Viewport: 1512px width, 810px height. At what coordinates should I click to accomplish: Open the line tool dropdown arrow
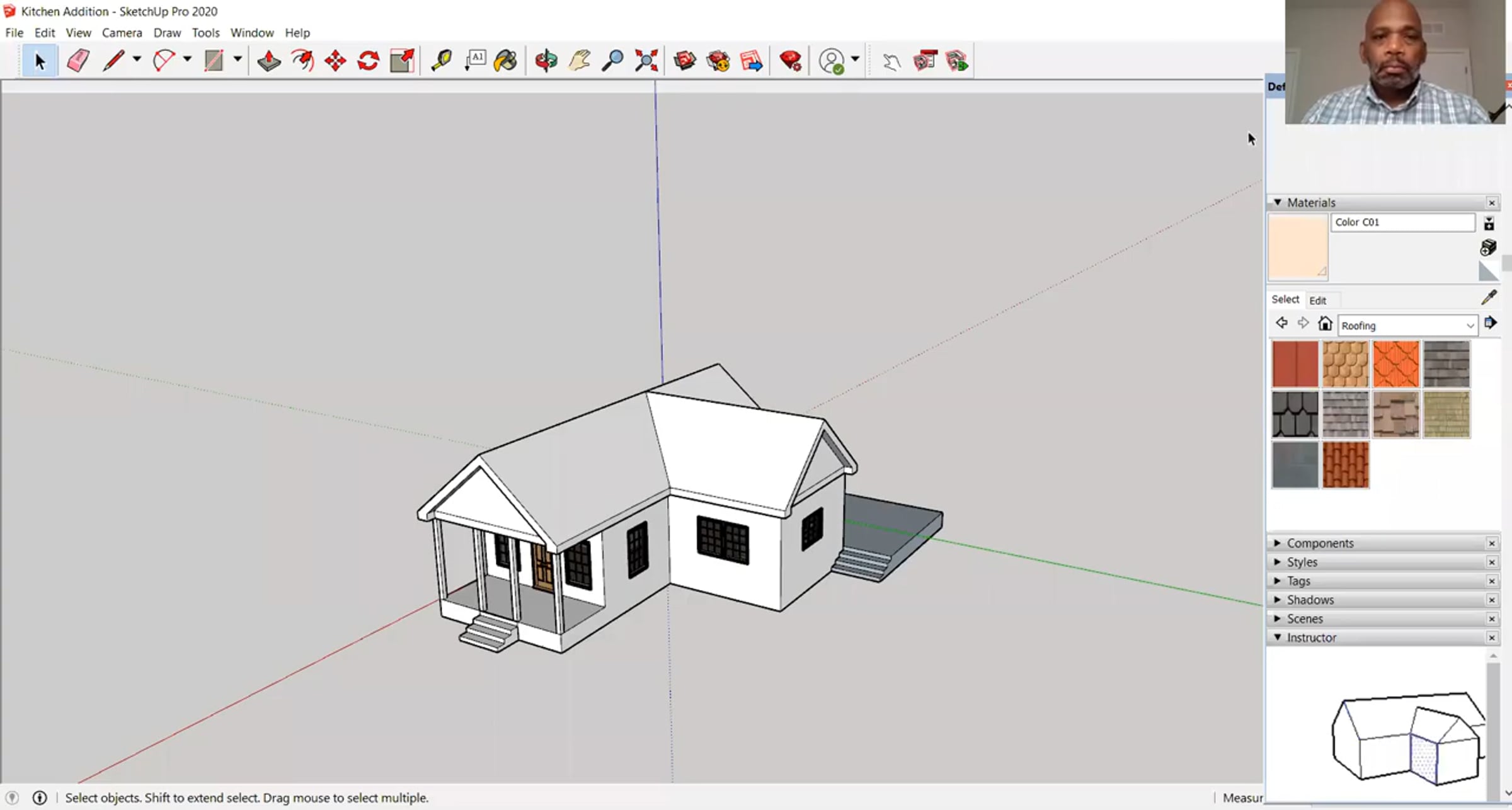(137, 59)
